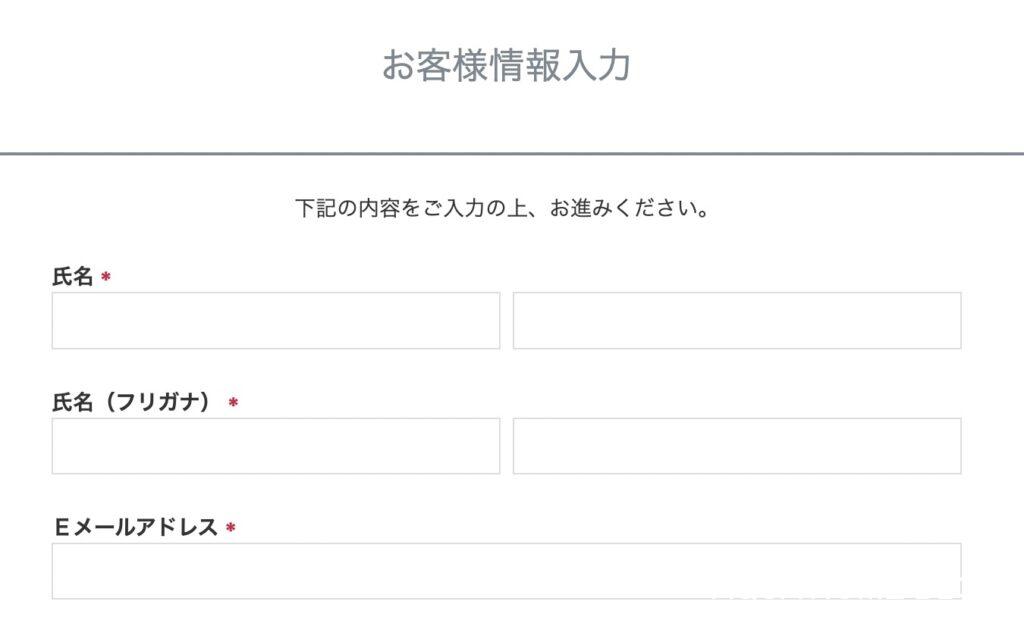Click the letter E in Eメールアドレス label
Image resolution: width=1024 pixels, height=620 pixels.
(61, 527)
